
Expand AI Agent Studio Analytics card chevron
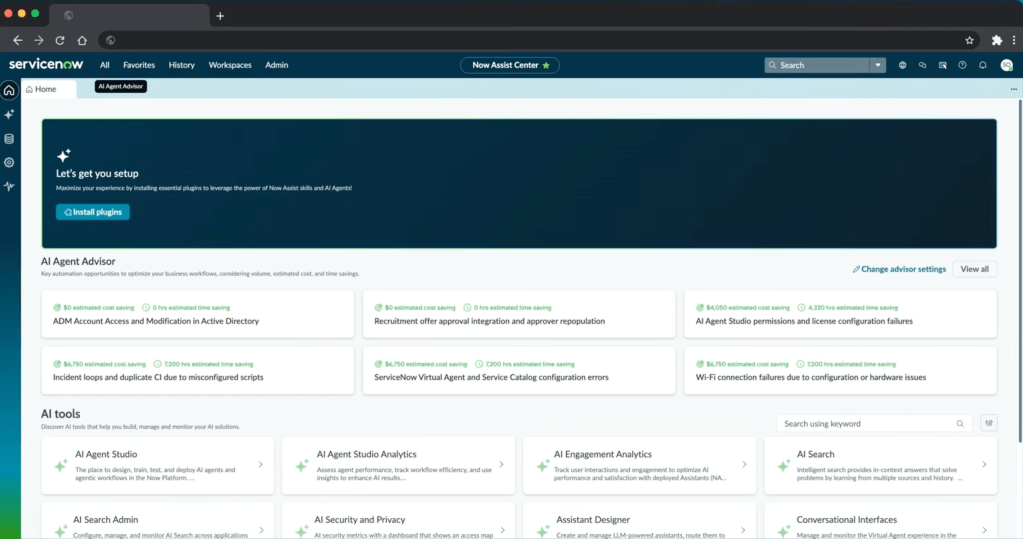501,465
